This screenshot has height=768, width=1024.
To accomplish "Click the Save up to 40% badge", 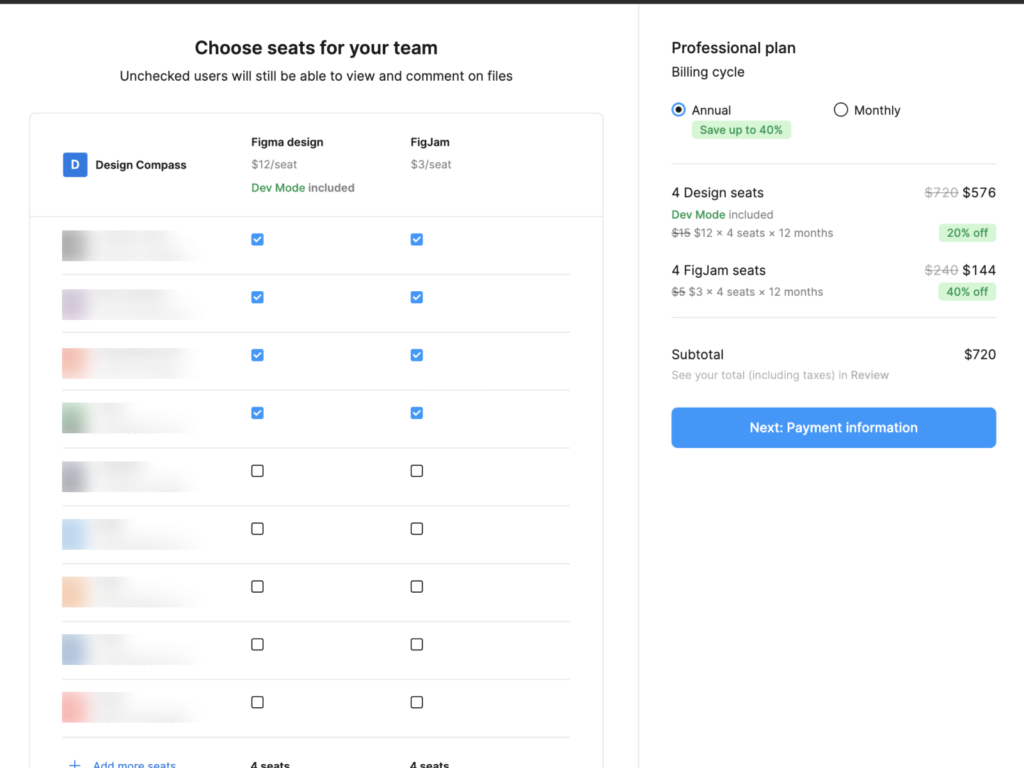I will (741, 130).
